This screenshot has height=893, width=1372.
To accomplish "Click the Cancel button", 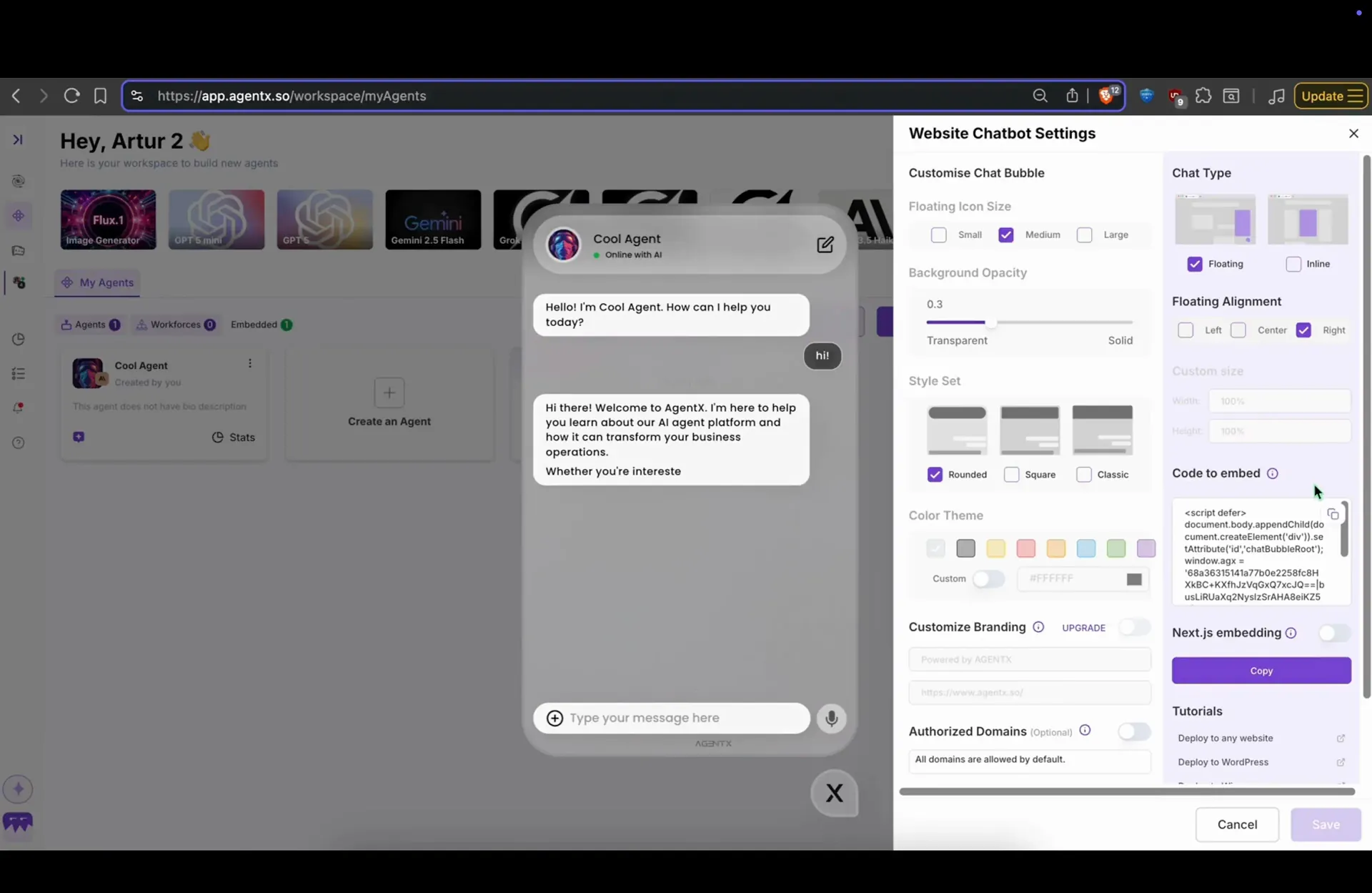I will [1237, 824].
